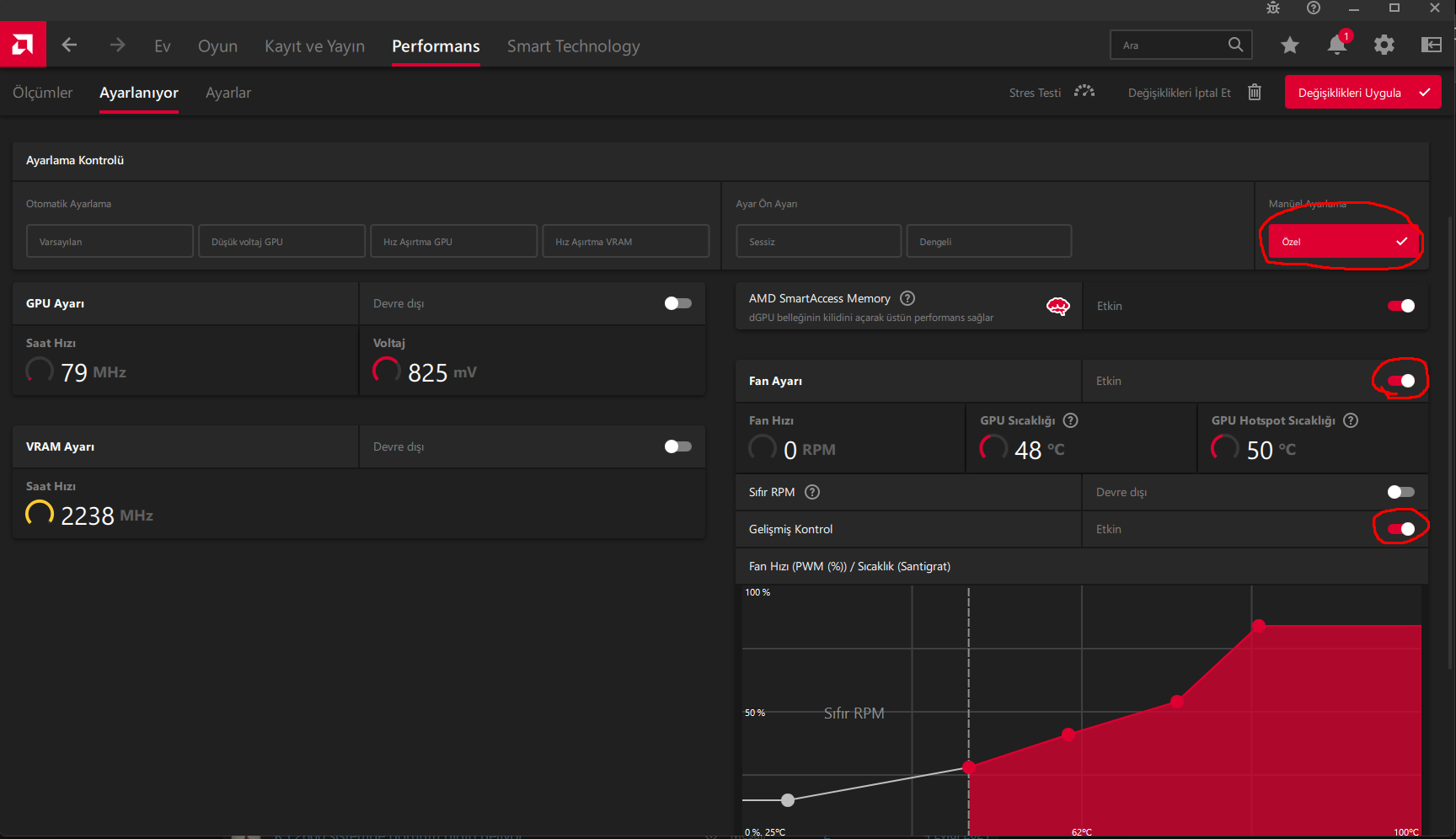The height and width of the screenshot is (839, 1456).
Task: Open settings gear icon
Action: (x=1384, y=45)
